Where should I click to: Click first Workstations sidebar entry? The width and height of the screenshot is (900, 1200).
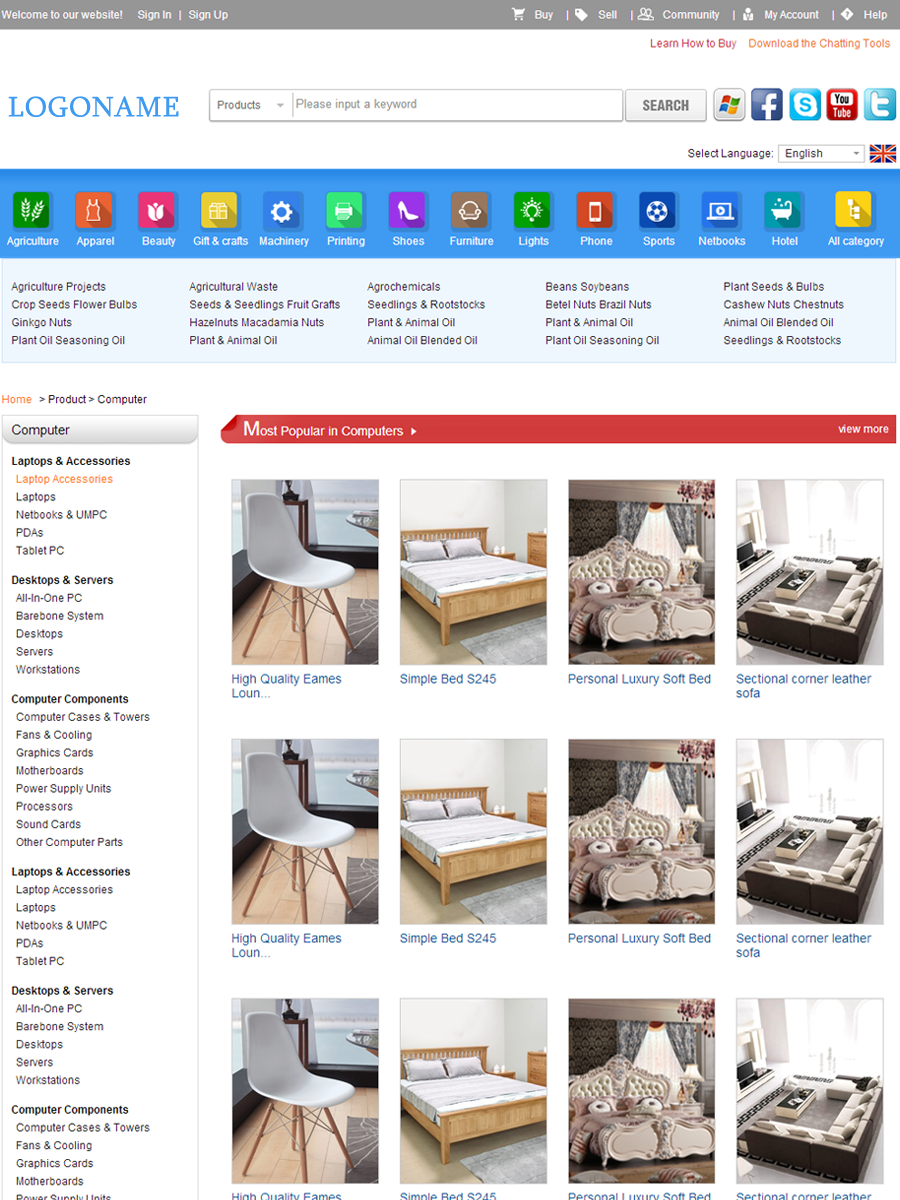point(47,670)
